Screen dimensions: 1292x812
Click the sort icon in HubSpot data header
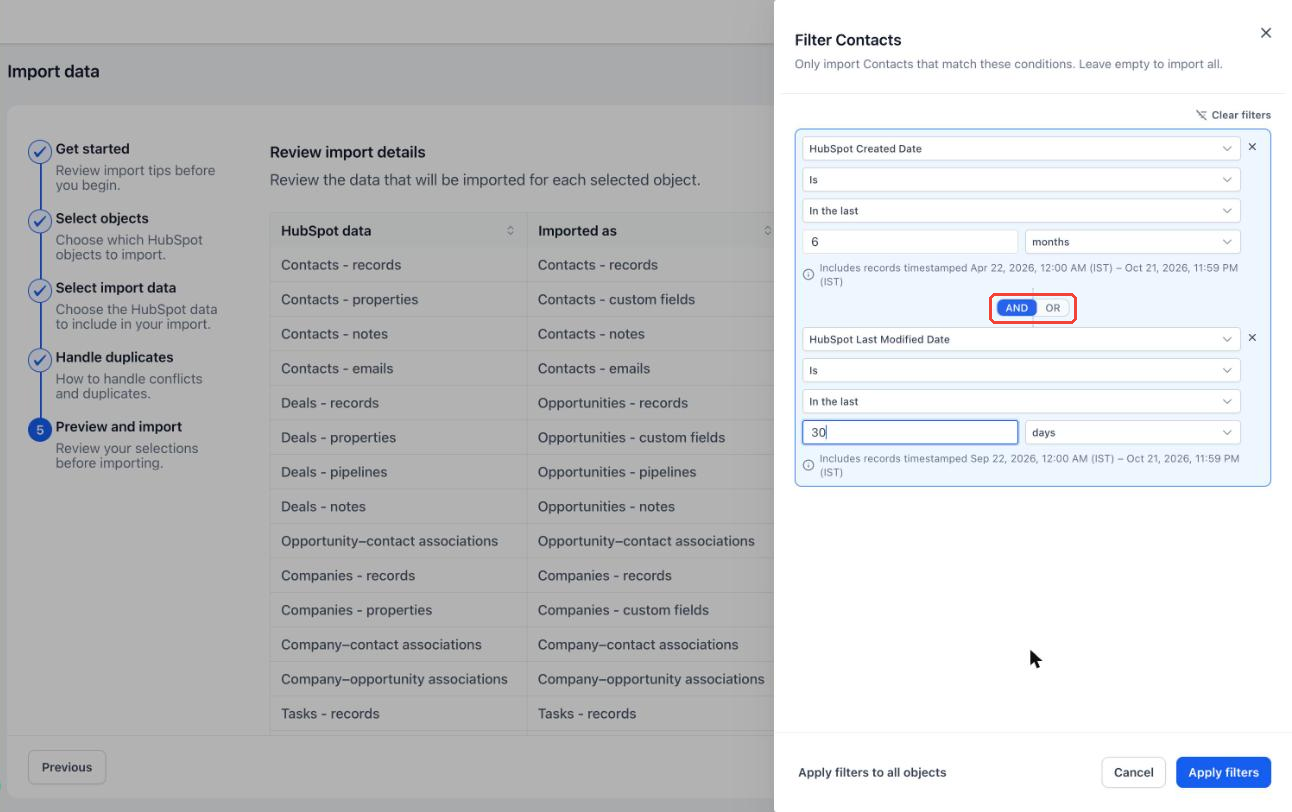click(x=510, y=231)
